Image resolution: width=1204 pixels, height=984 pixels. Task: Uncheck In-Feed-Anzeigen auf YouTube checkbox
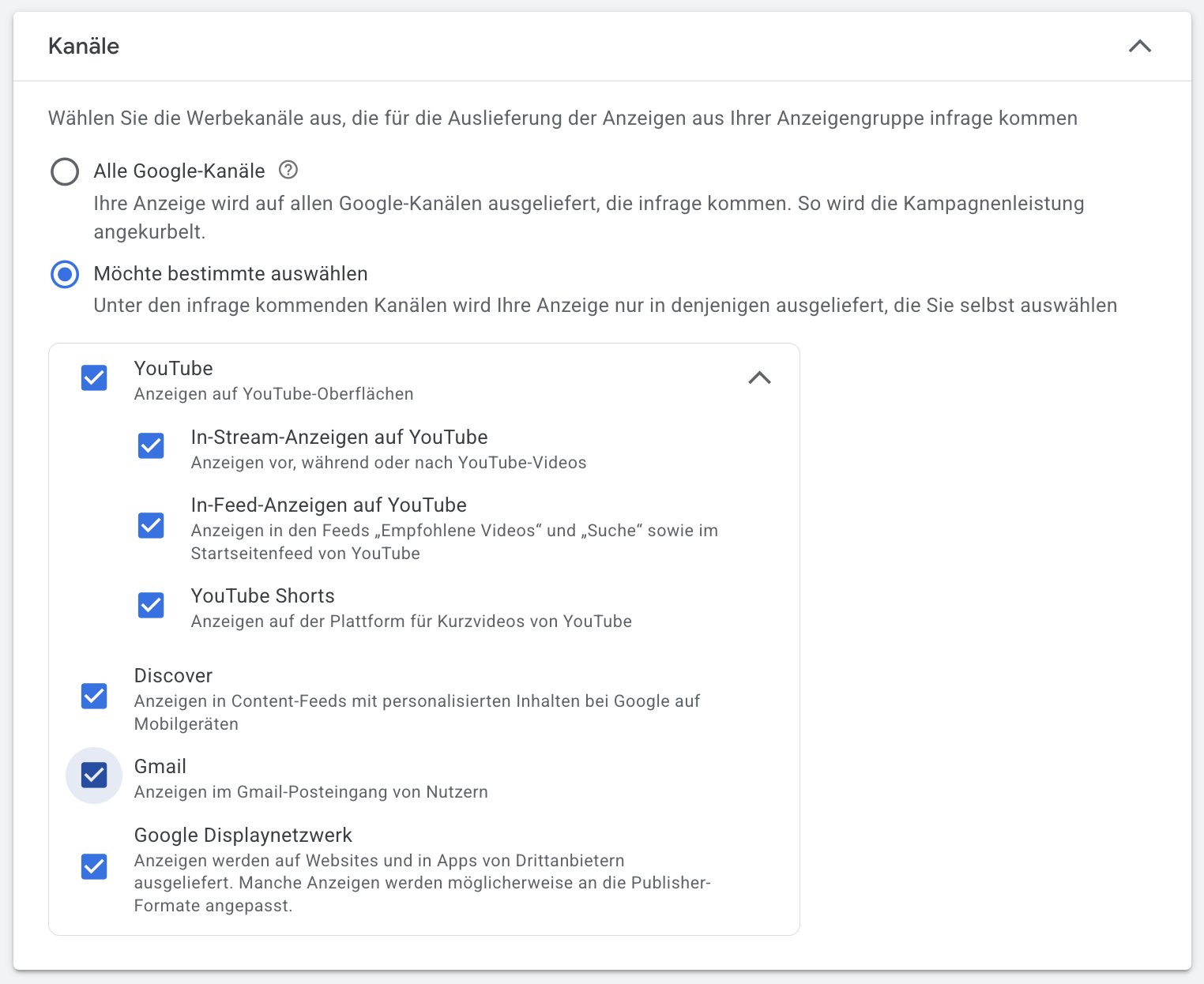point(151,526)
